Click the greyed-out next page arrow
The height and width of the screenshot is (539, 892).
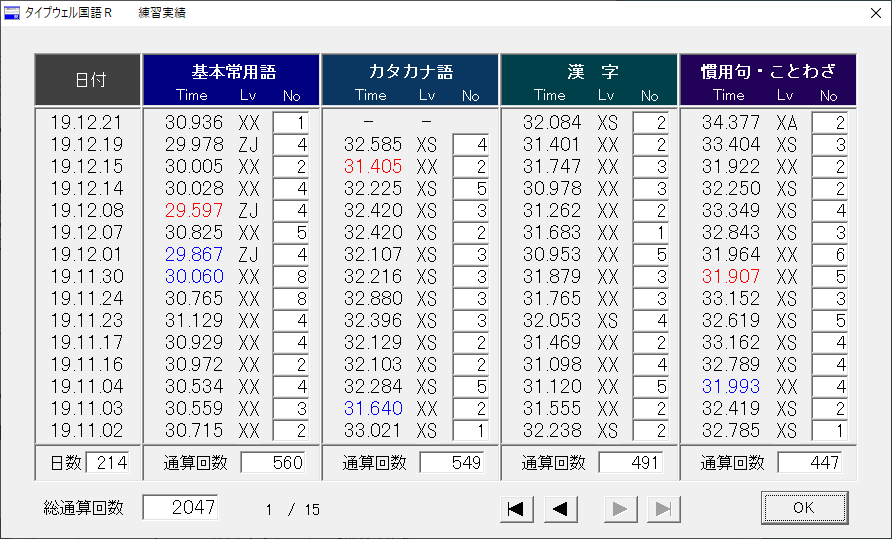coord(620,509)
